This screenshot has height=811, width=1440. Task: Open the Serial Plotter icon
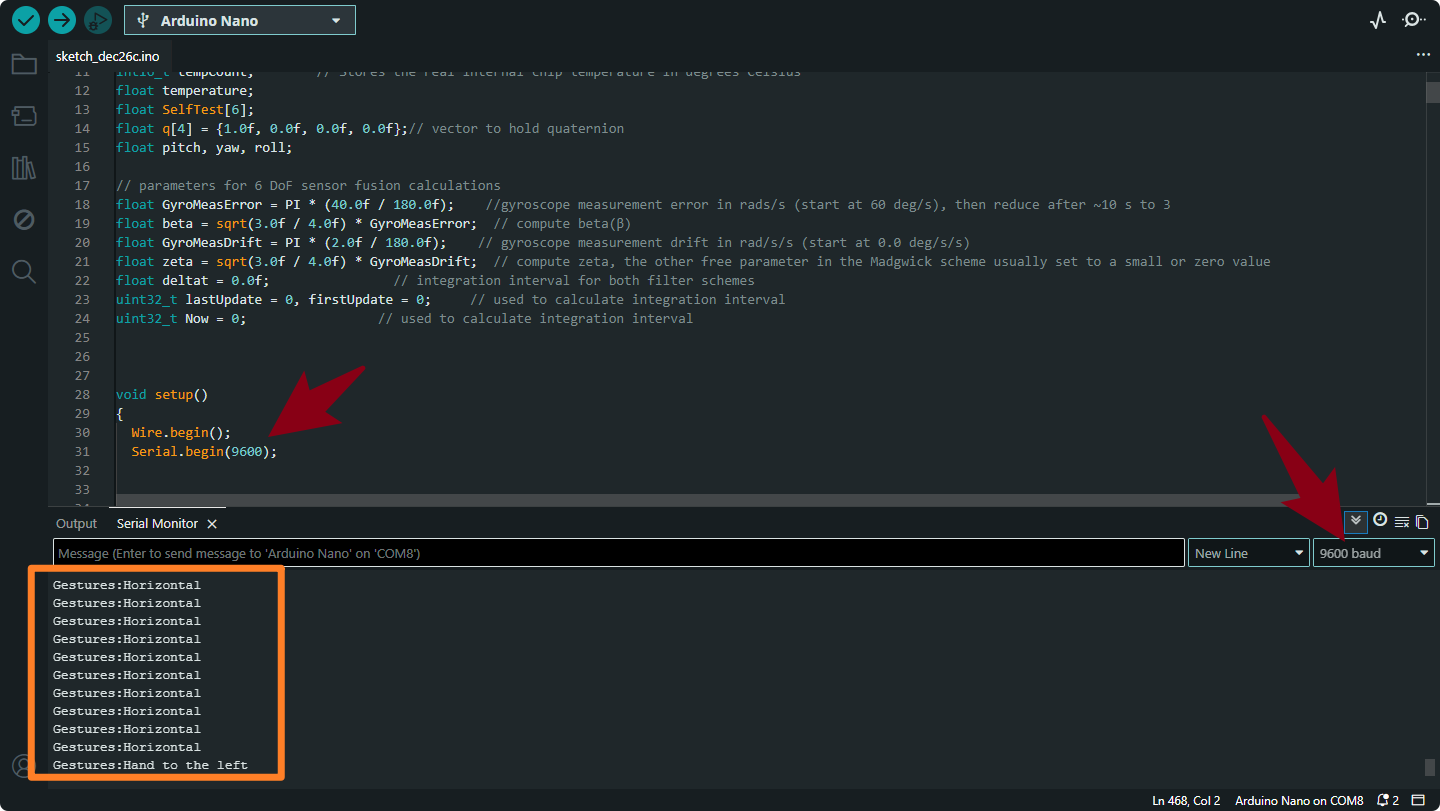[1378, 20]
